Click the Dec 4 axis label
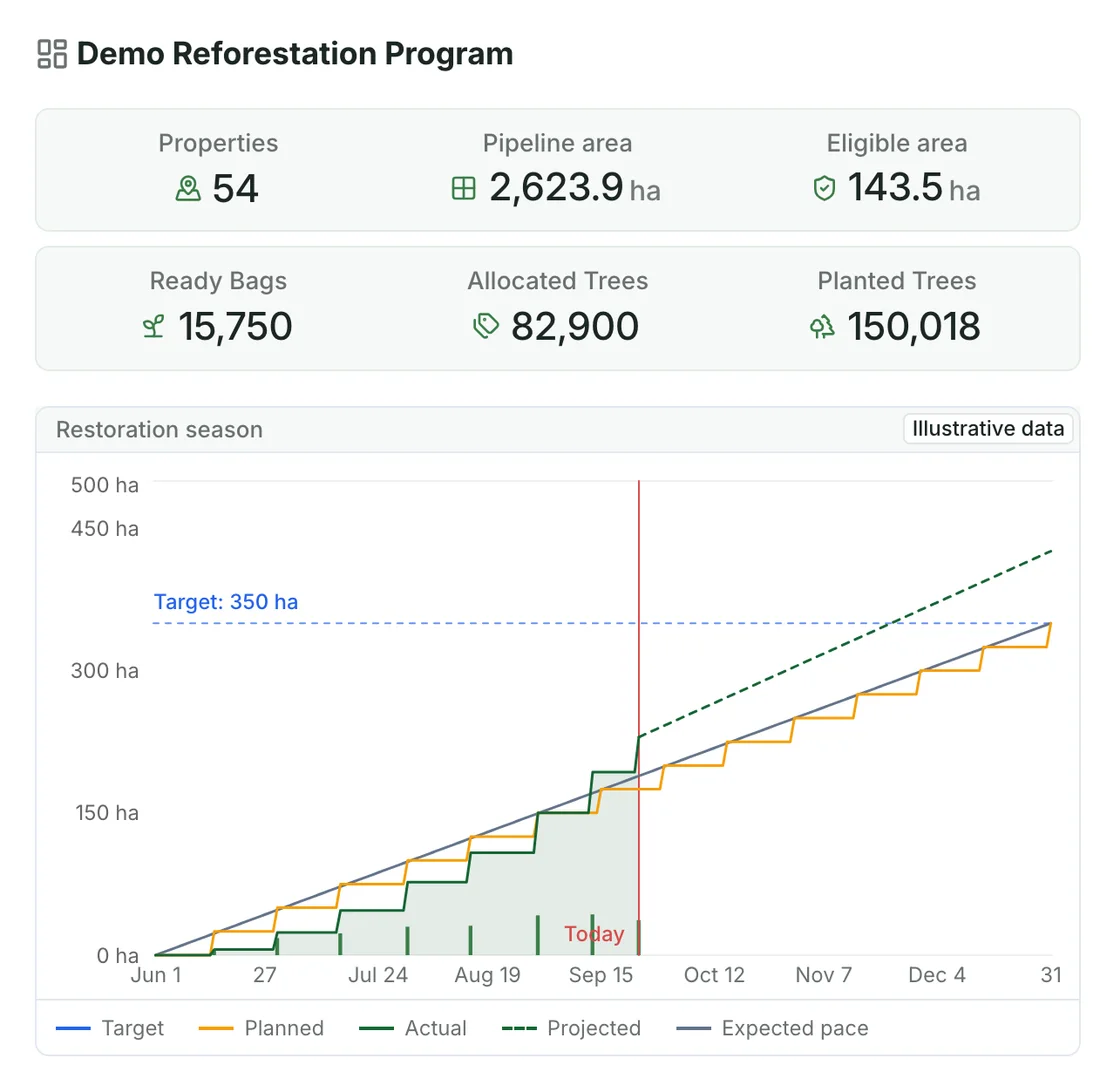 [x=937, y=975]
